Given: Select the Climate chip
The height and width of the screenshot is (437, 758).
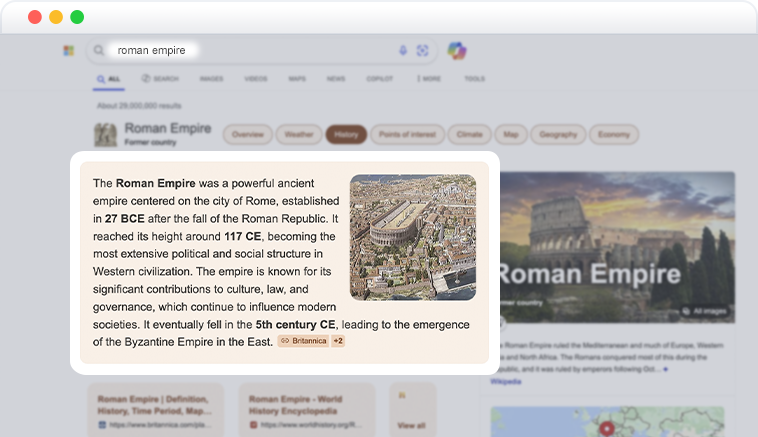Looking at the screenshot, I should [x=469, y=134].
